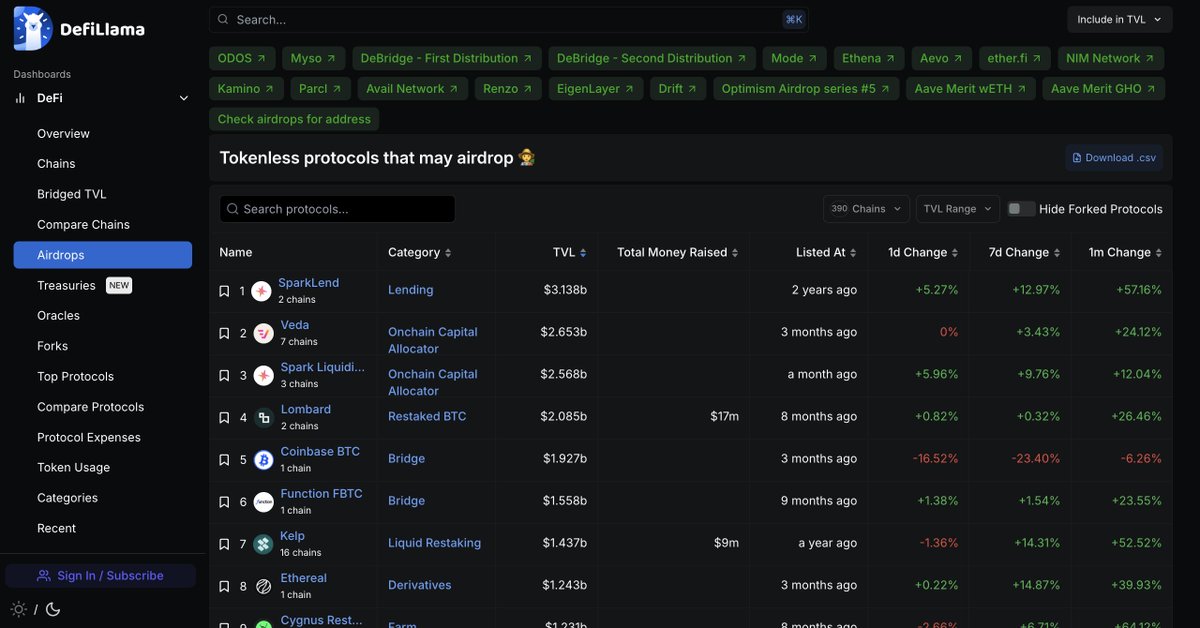Download the table as .csv
This screenshot has height=628, width=1200.
(1114, 158)
